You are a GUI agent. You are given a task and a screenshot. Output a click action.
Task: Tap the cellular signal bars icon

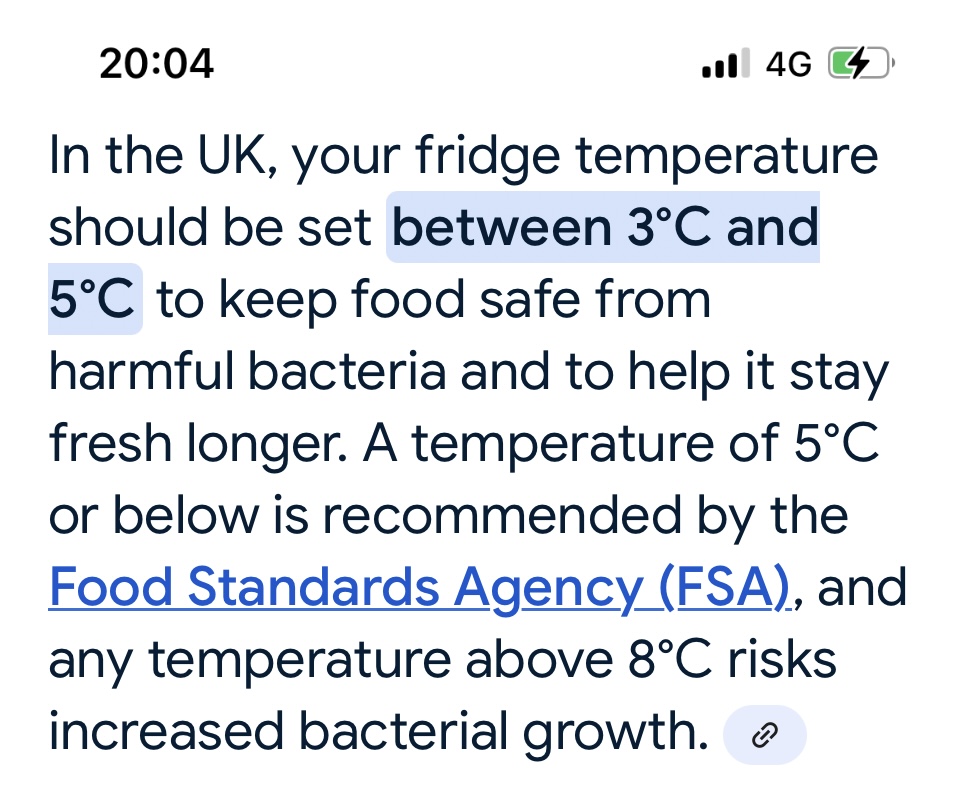pos(726,63)
